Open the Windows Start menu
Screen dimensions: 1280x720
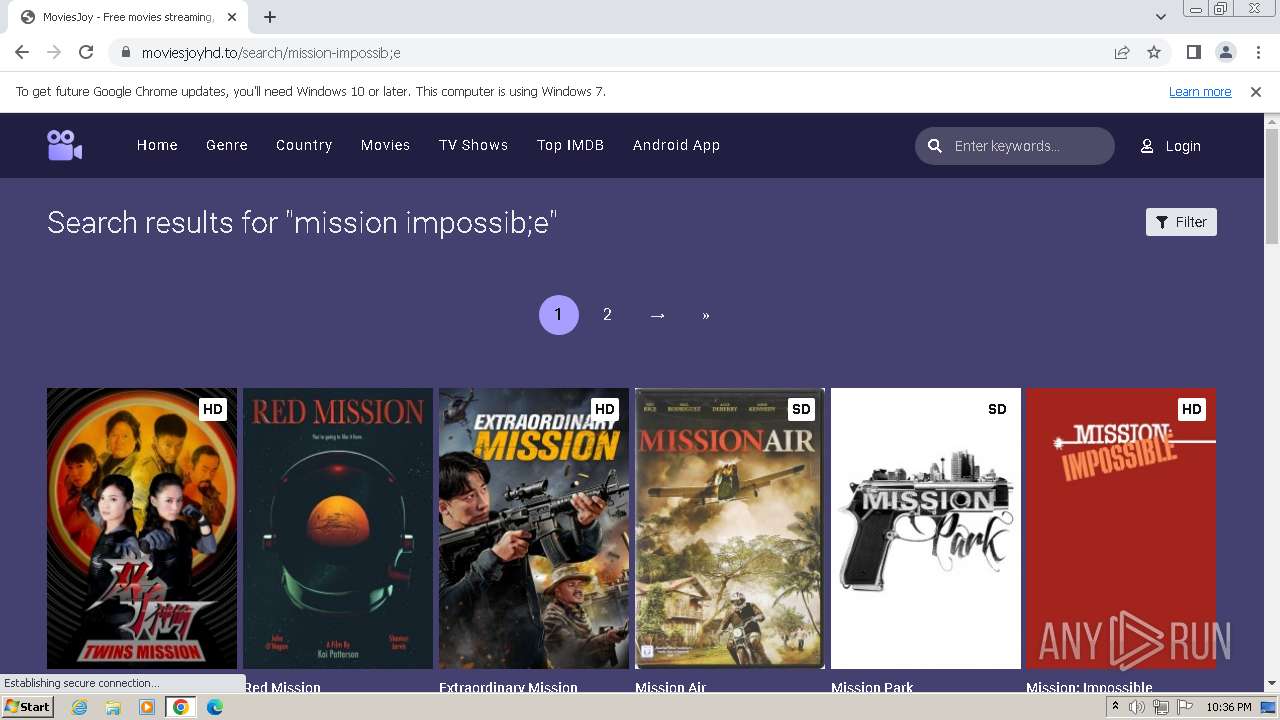(x=27, y=707)
